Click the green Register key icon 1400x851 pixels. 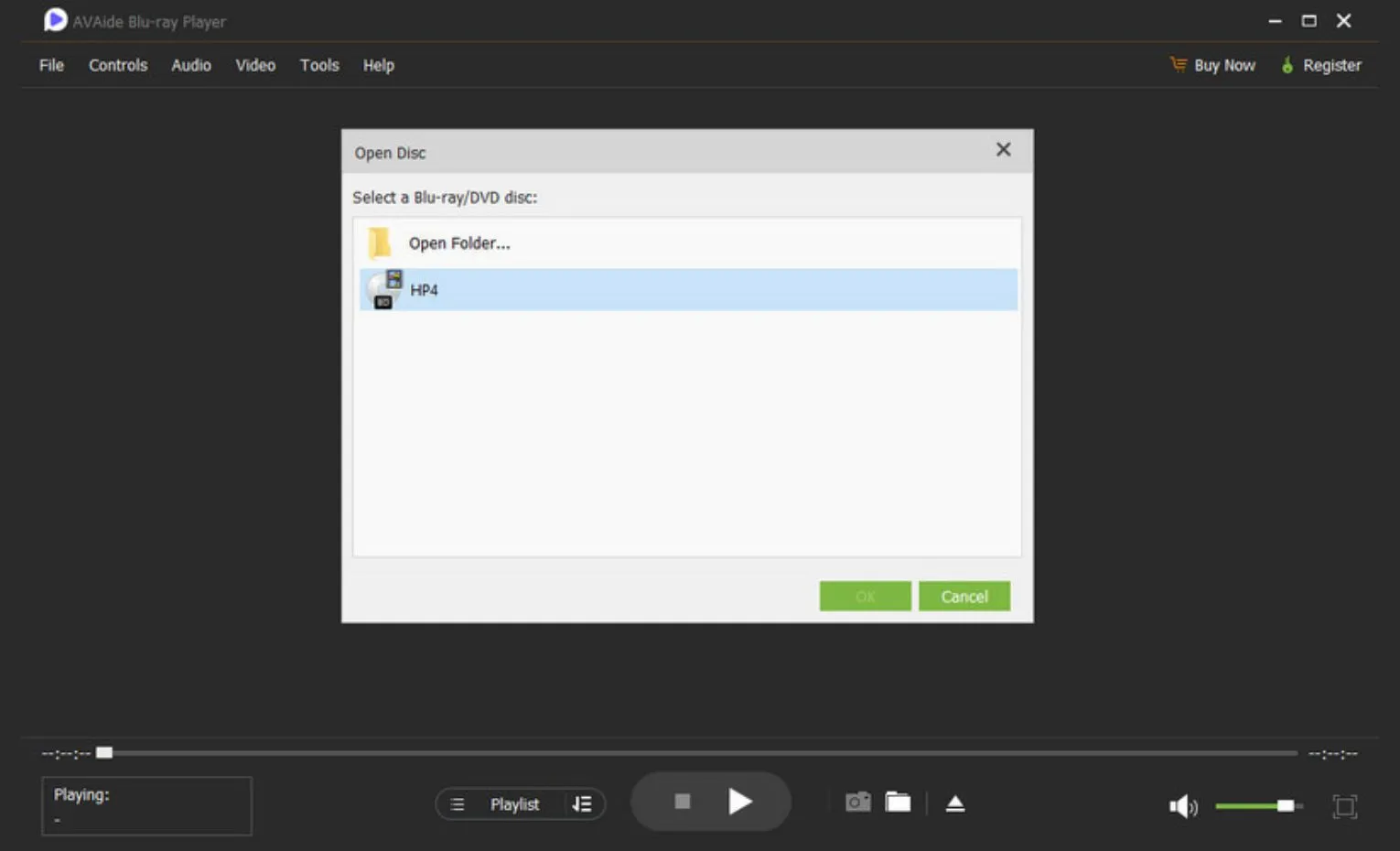(1287, 65)
